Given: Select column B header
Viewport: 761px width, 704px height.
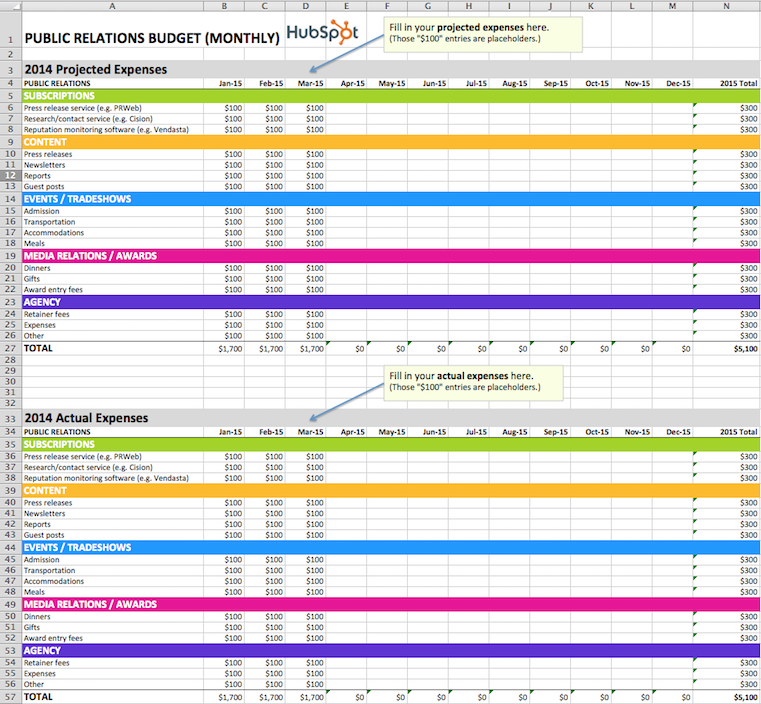Looking at the screenshot, I should (x=224, y=6).
